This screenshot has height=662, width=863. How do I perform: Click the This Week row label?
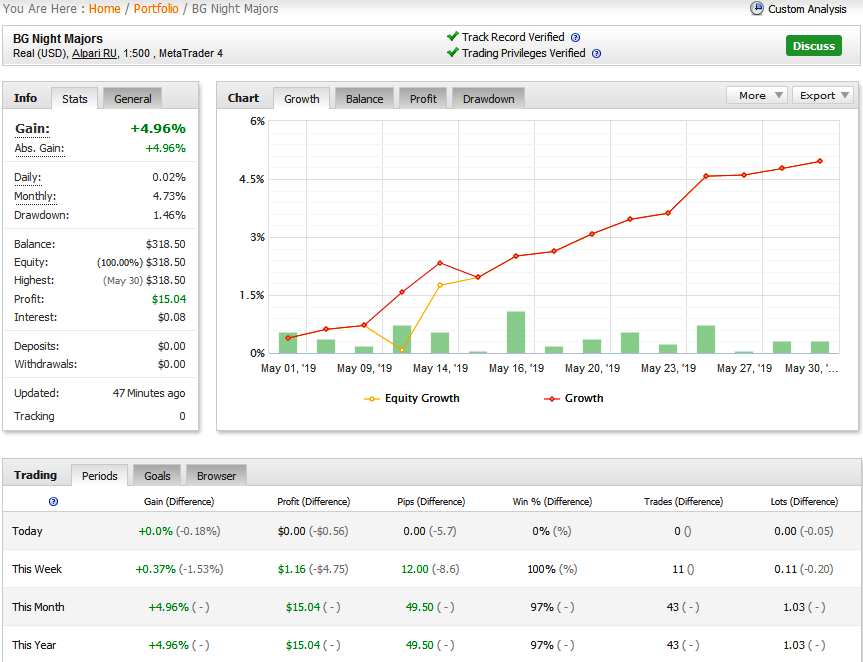click(37, 569)
